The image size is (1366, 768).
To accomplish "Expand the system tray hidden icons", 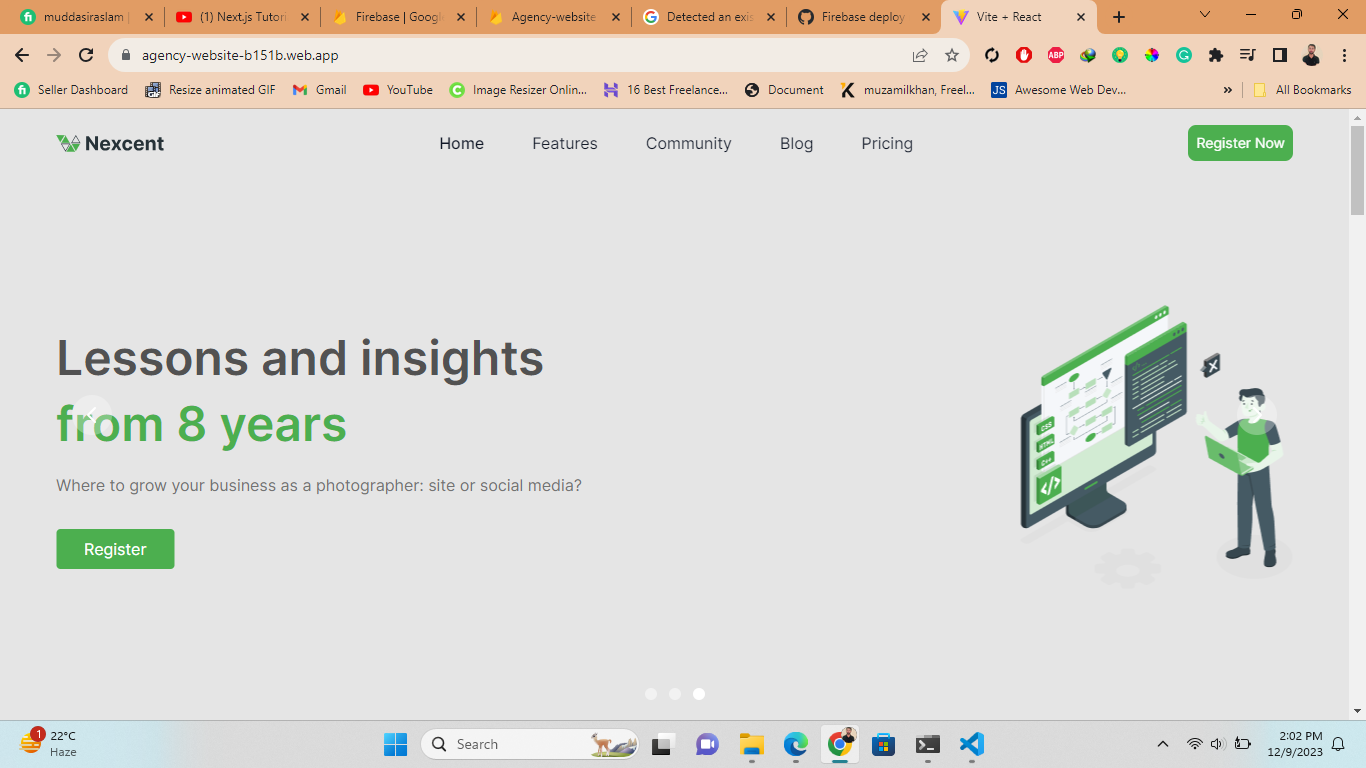I will pyautogui.click(x=1162, y=744).
